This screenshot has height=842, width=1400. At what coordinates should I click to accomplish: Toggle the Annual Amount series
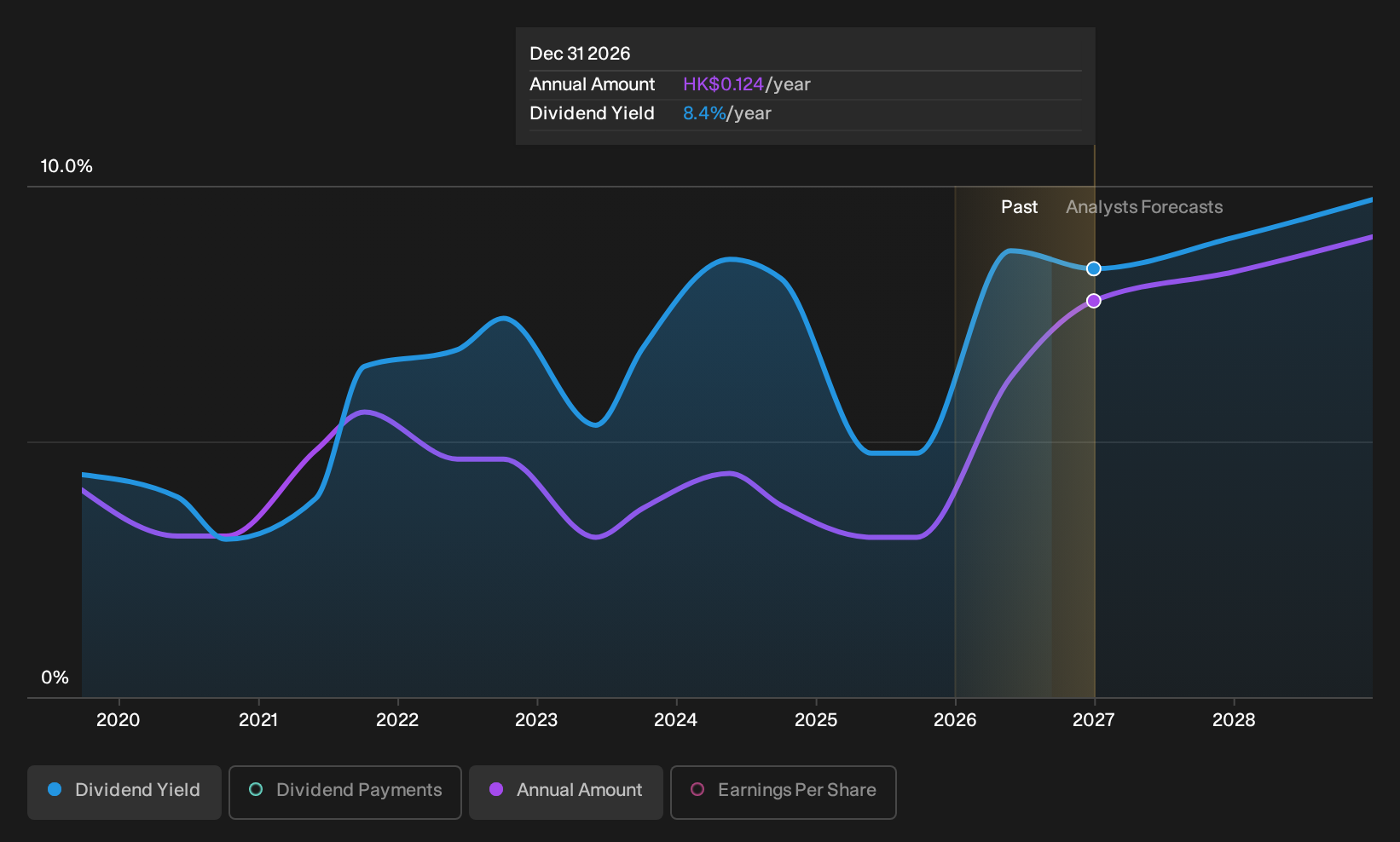point(566,792)
